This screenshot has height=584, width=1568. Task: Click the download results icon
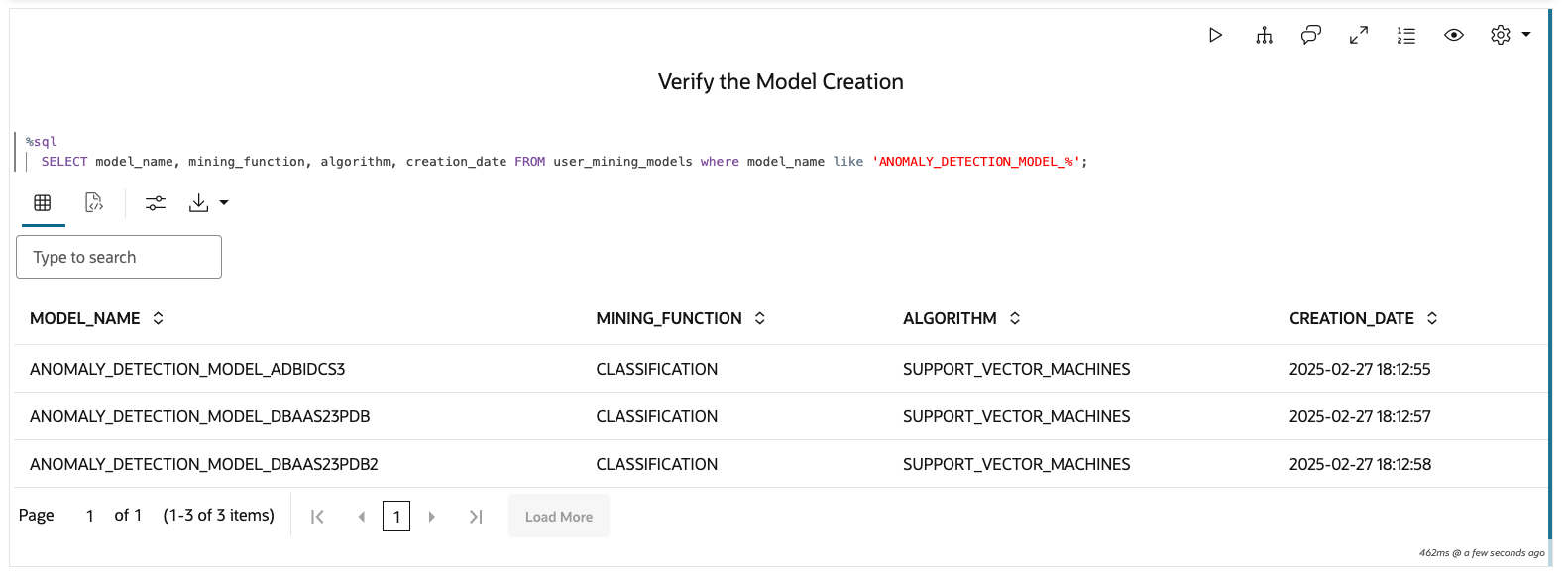tap(199, 203)
